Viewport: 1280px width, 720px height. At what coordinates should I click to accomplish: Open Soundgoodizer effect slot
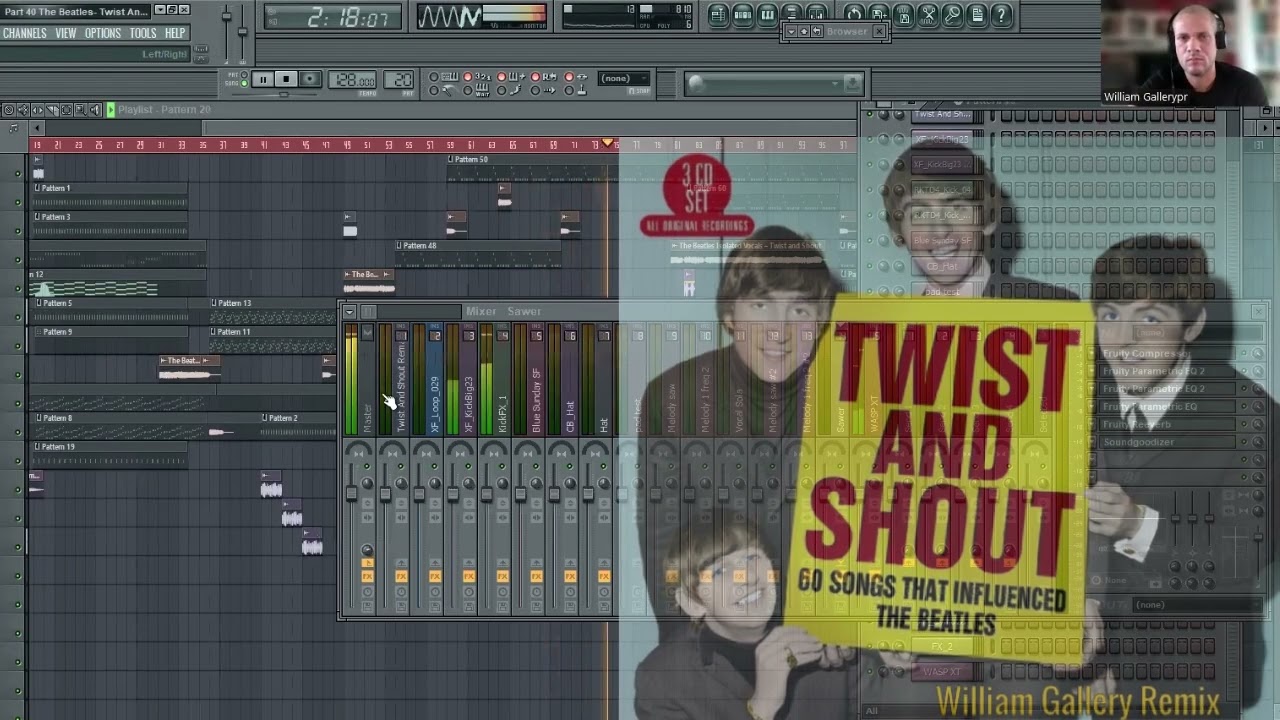(1168, 442)
